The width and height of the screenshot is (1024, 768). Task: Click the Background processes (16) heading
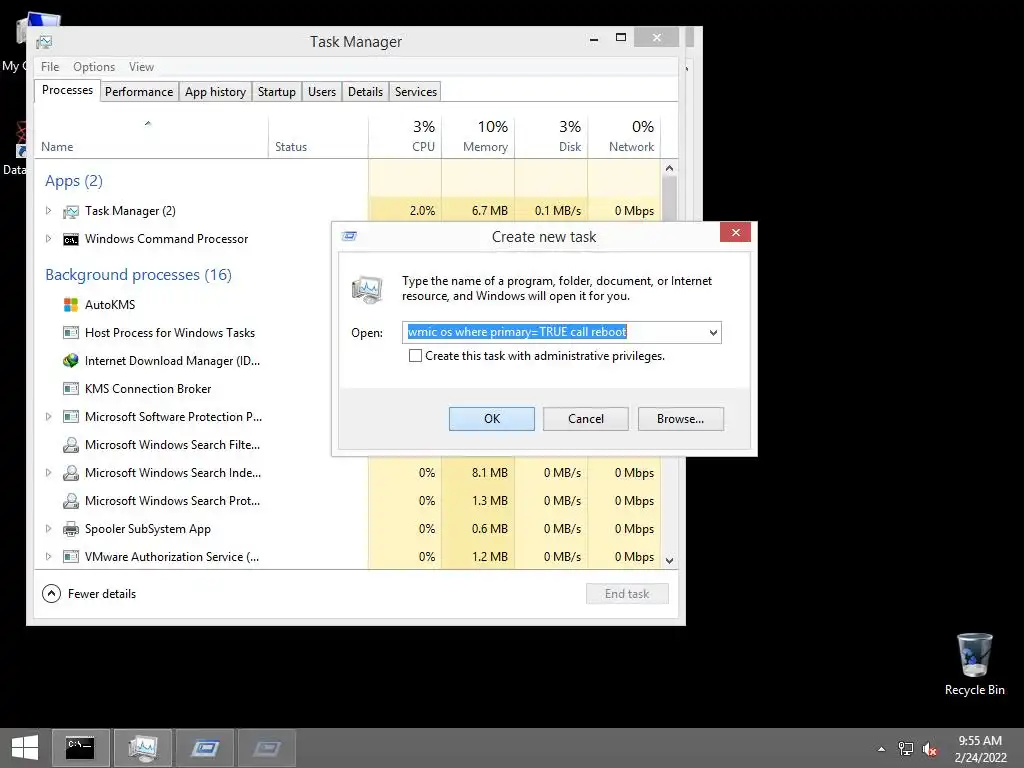(x=138, y=275)
